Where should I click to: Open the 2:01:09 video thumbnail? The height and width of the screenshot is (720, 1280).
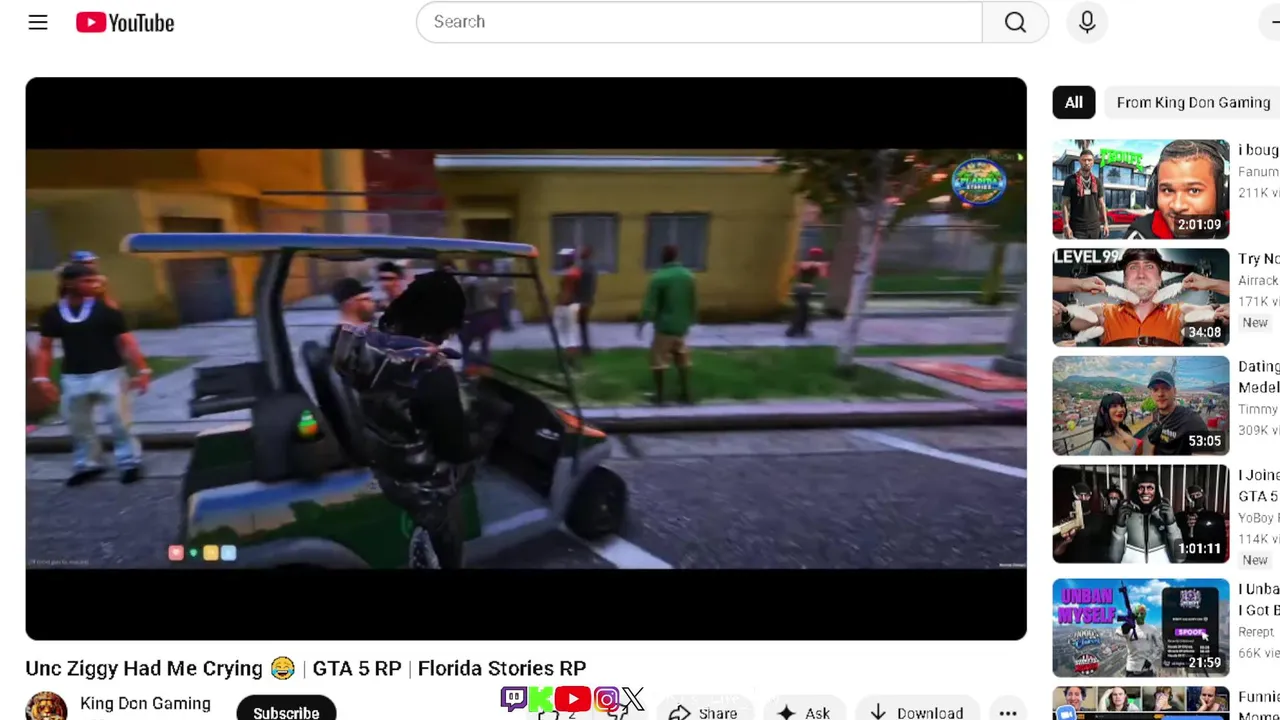1140,189
